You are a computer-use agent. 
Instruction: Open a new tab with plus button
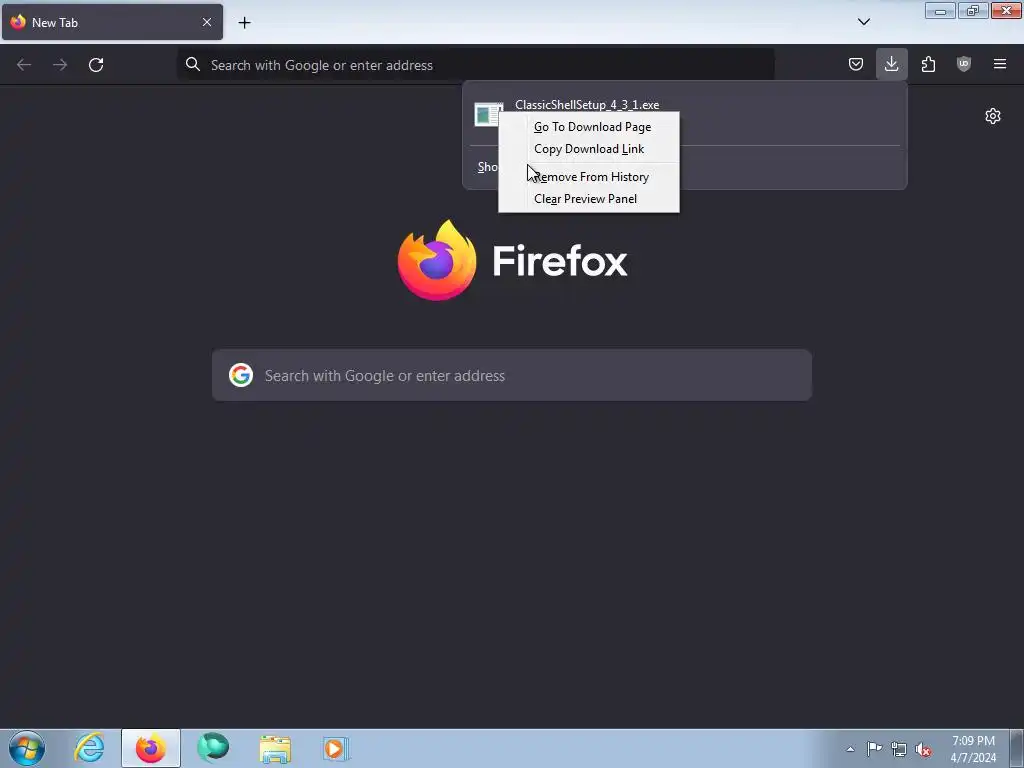coord(244,23)
